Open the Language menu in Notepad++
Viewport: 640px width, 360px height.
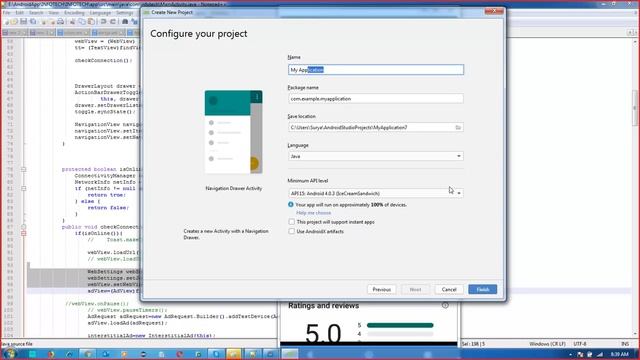100,13
